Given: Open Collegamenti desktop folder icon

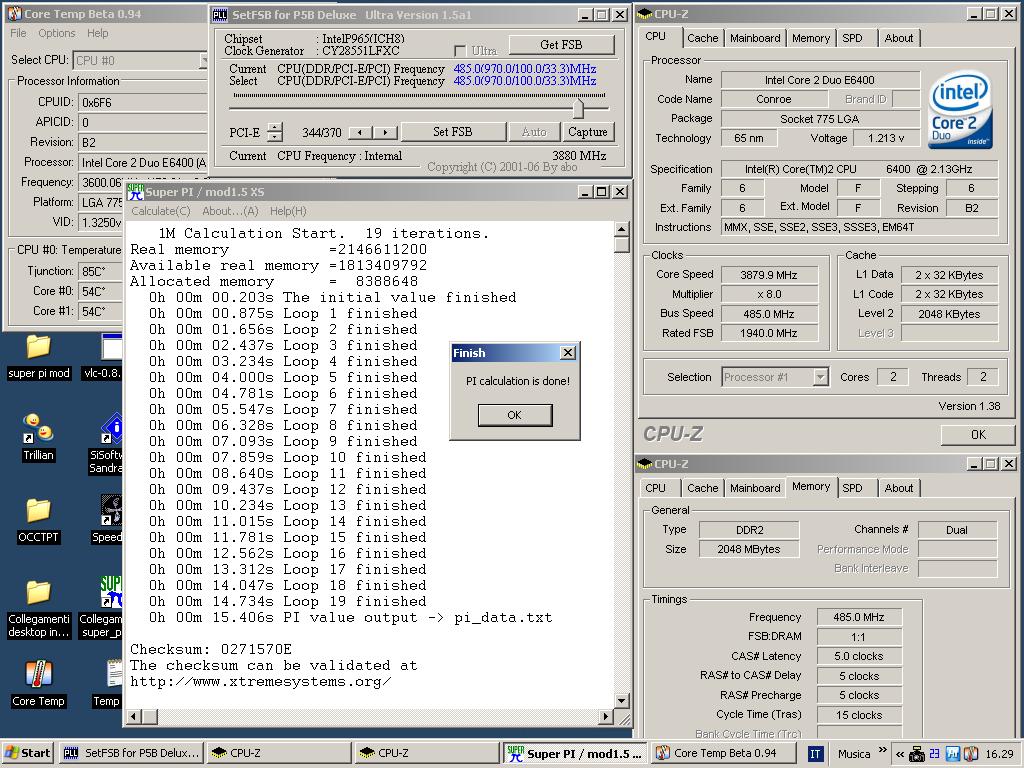Looking at the screenshot, I should coord(39,607).
